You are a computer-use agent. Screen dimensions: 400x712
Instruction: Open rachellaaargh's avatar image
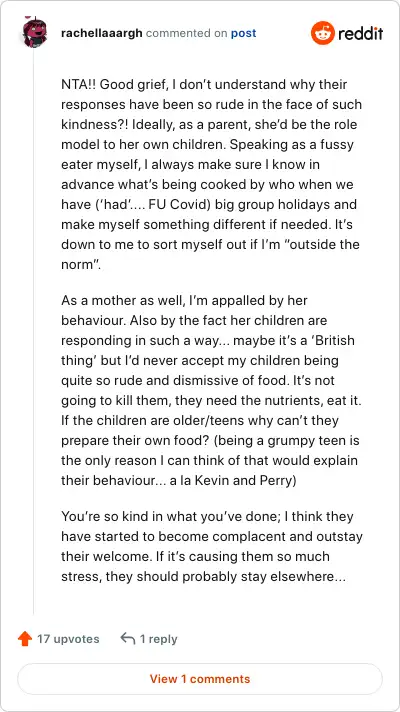point(35,32)
